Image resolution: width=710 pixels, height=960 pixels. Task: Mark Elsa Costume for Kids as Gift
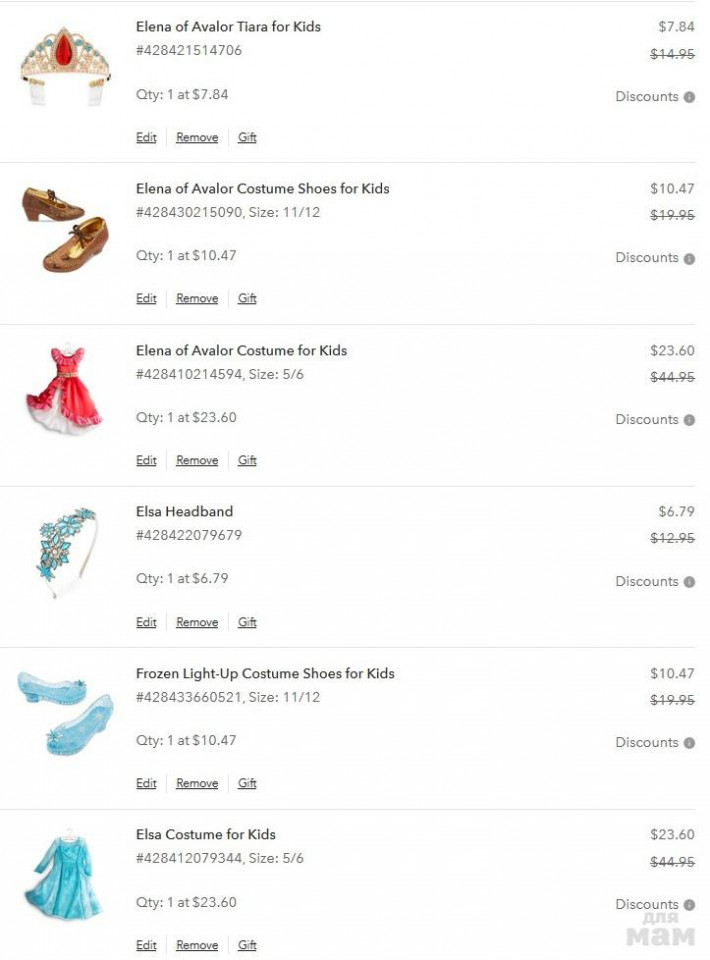(x=247, y=946)
